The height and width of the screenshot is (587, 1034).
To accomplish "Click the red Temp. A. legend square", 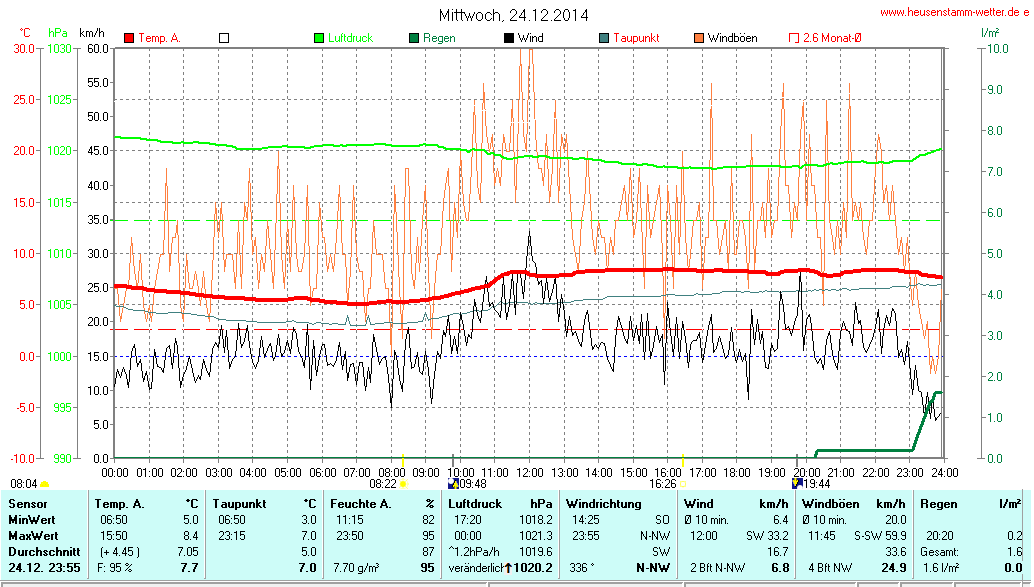I will tap(129, 38).
